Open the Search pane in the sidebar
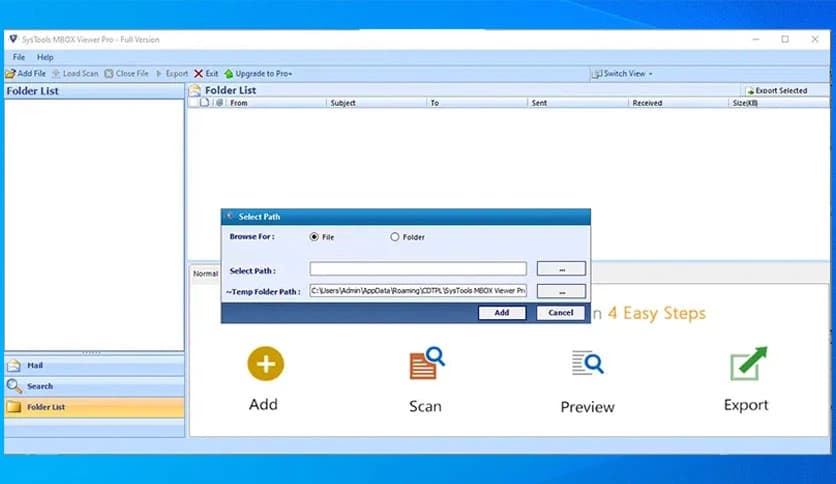 94,386
